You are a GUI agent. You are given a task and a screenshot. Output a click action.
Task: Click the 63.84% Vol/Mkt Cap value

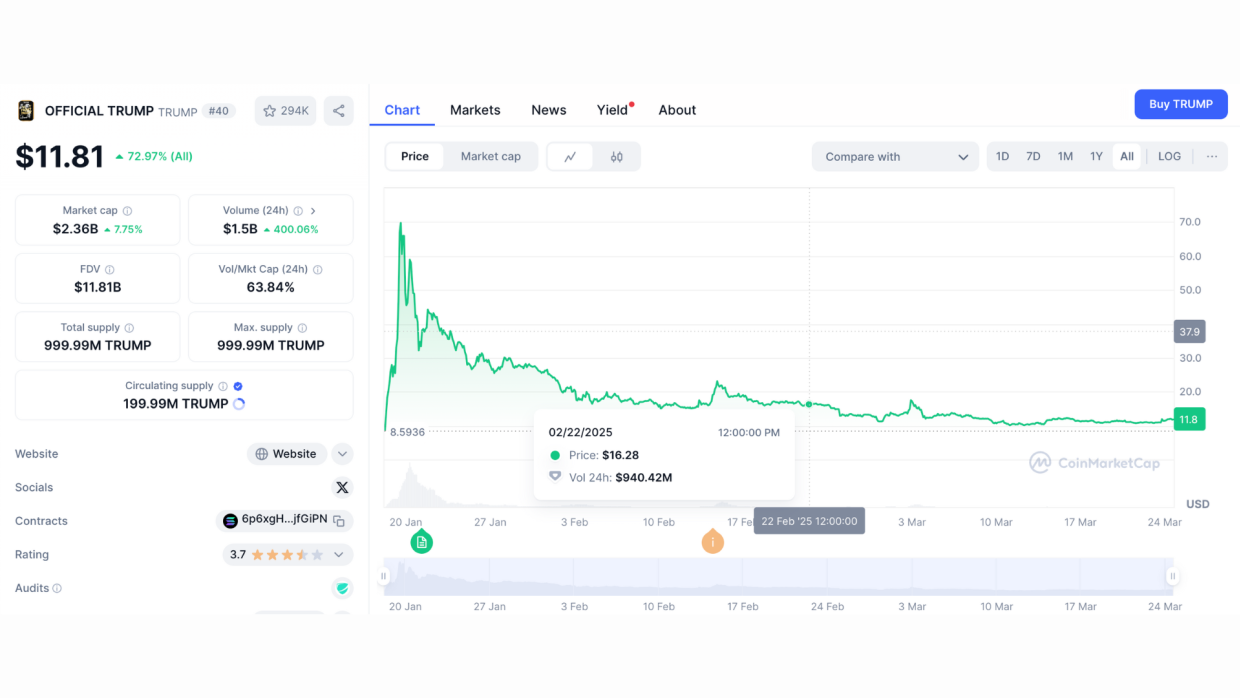tap(271, 287)
